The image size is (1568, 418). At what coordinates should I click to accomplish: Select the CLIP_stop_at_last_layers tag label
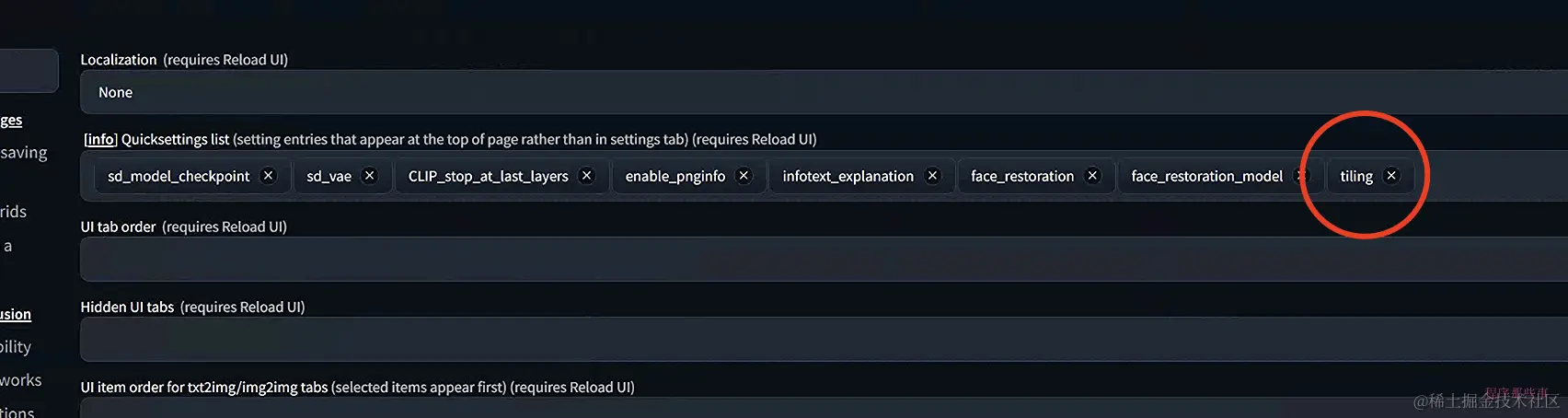pyautogui.click(x=489, y=176)
